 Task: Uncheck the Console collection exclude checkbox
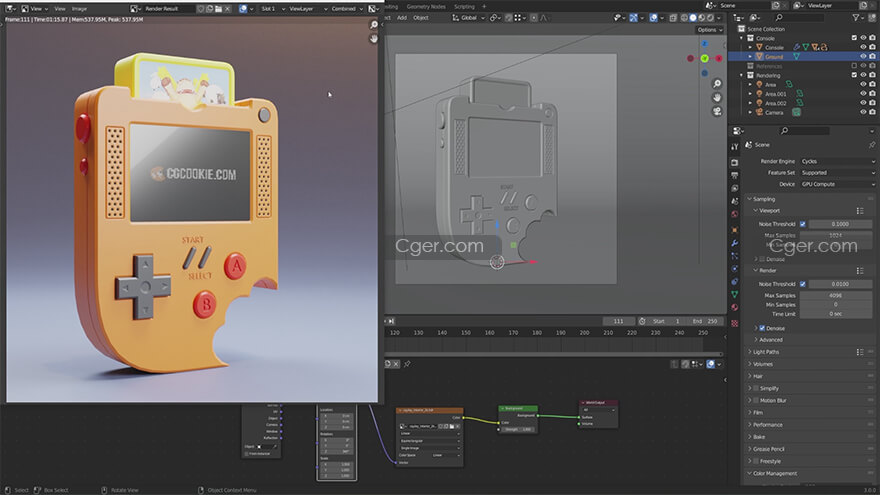pyautogui.click(x=854, y=38)
